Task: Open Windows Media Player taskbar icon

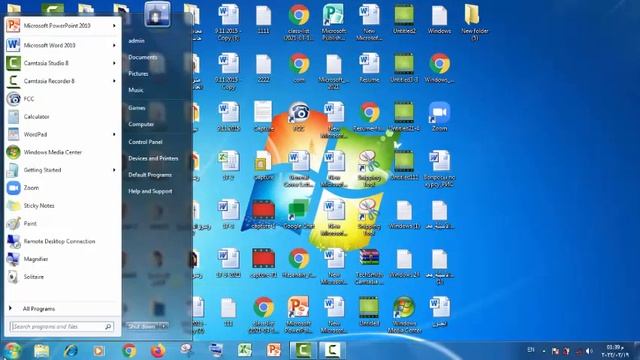Action: (x=99, y=351)
